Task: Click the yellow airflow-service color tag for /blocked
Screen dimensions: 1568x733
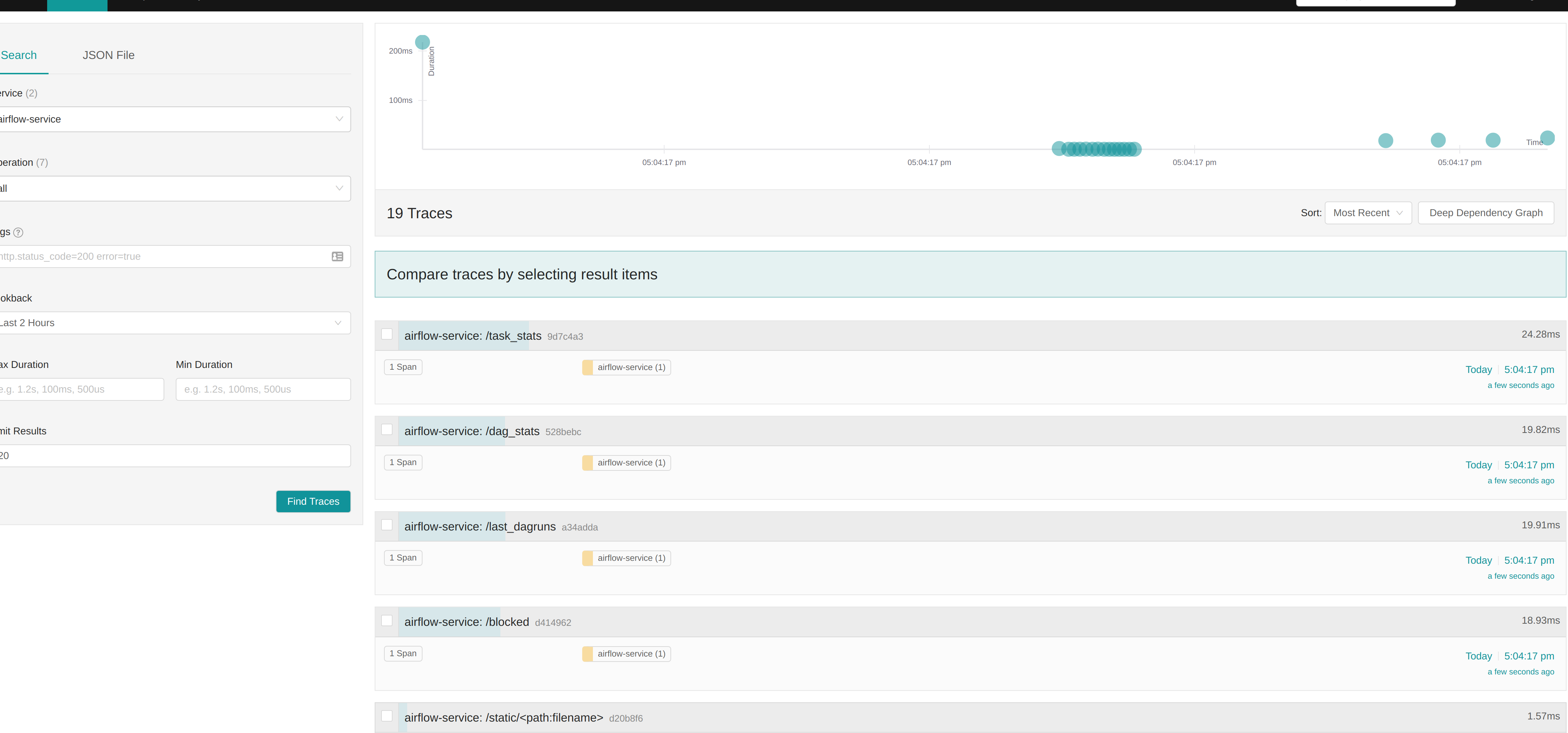Action: coord(588,654)
